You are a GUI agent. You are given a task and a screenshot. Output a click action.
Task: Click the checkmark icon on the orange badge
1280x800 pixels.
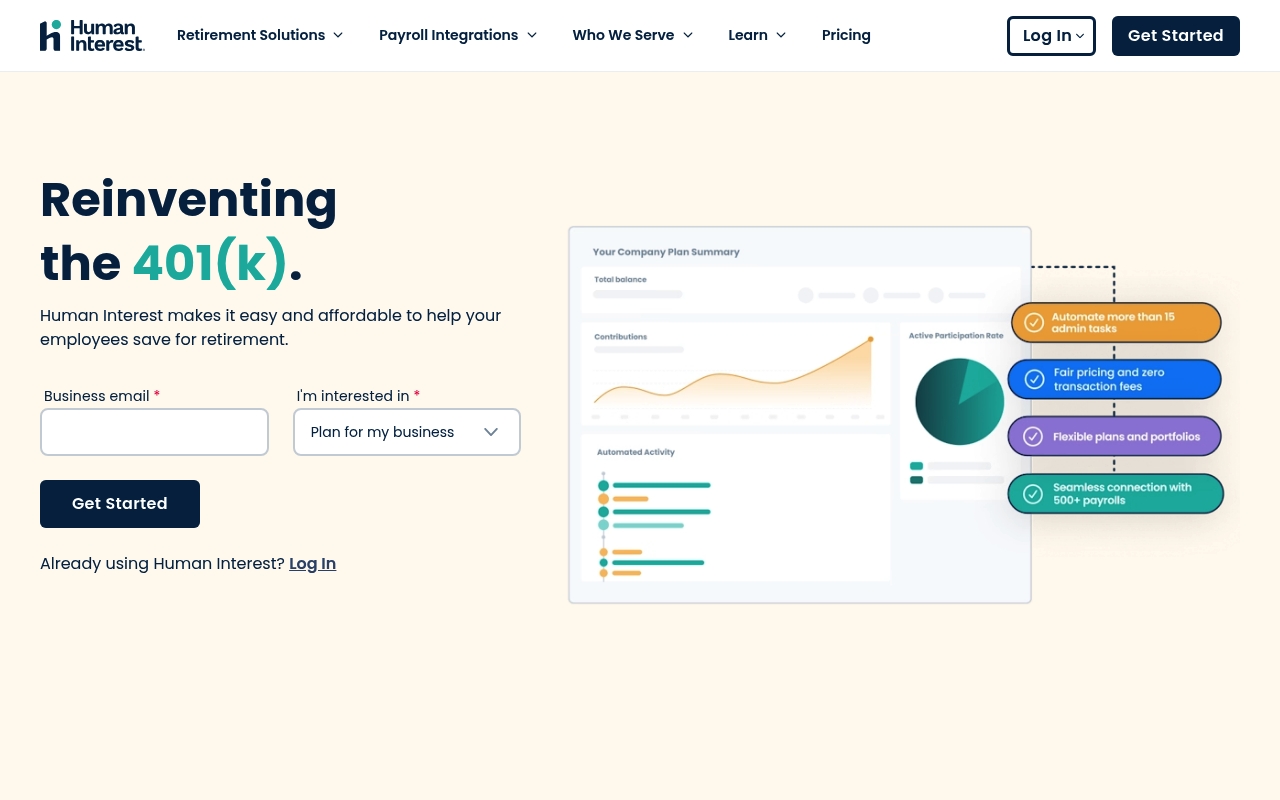pos(1034,323)
